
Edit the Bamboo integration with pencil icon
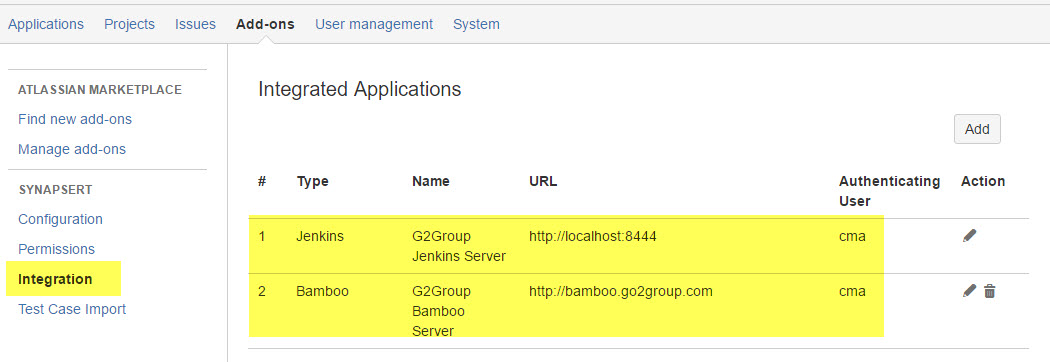coord(969,290)
